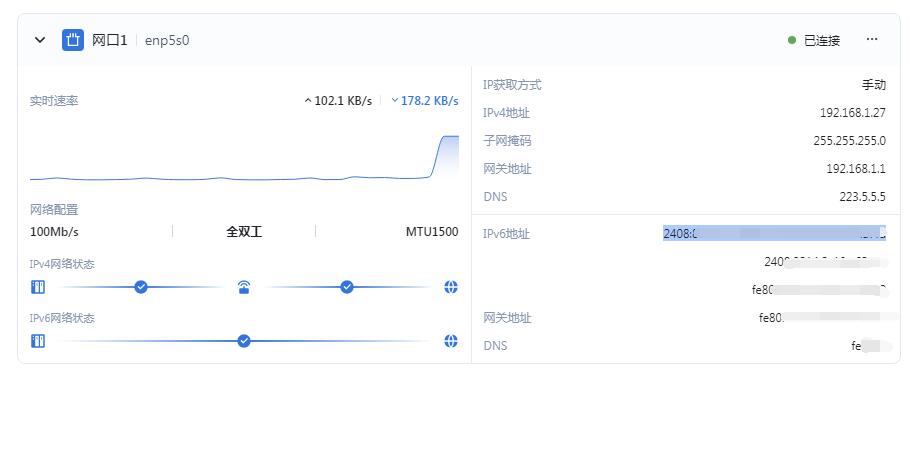Image resolution: width=910 pixels, height=469 pixels.
Task: Click the DNS value 223.5.5.5
Action: pos(862,197)
